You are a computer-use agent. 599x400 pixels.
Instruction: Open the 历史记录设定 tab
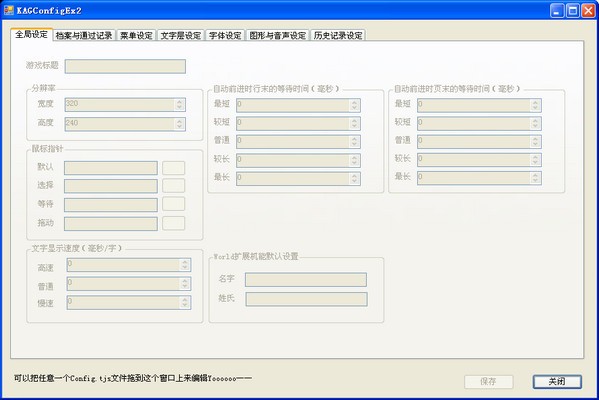coord(338,36)
